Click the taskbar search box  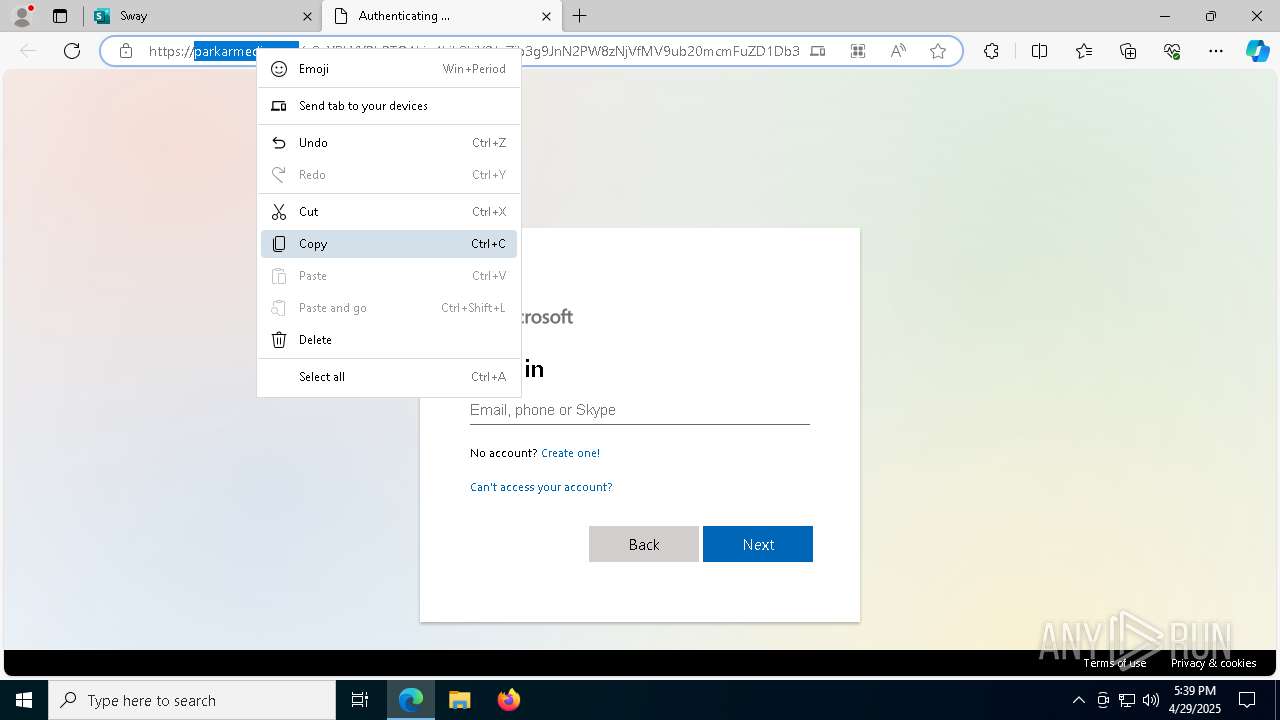pyautogui.click(x=192, y=700)
